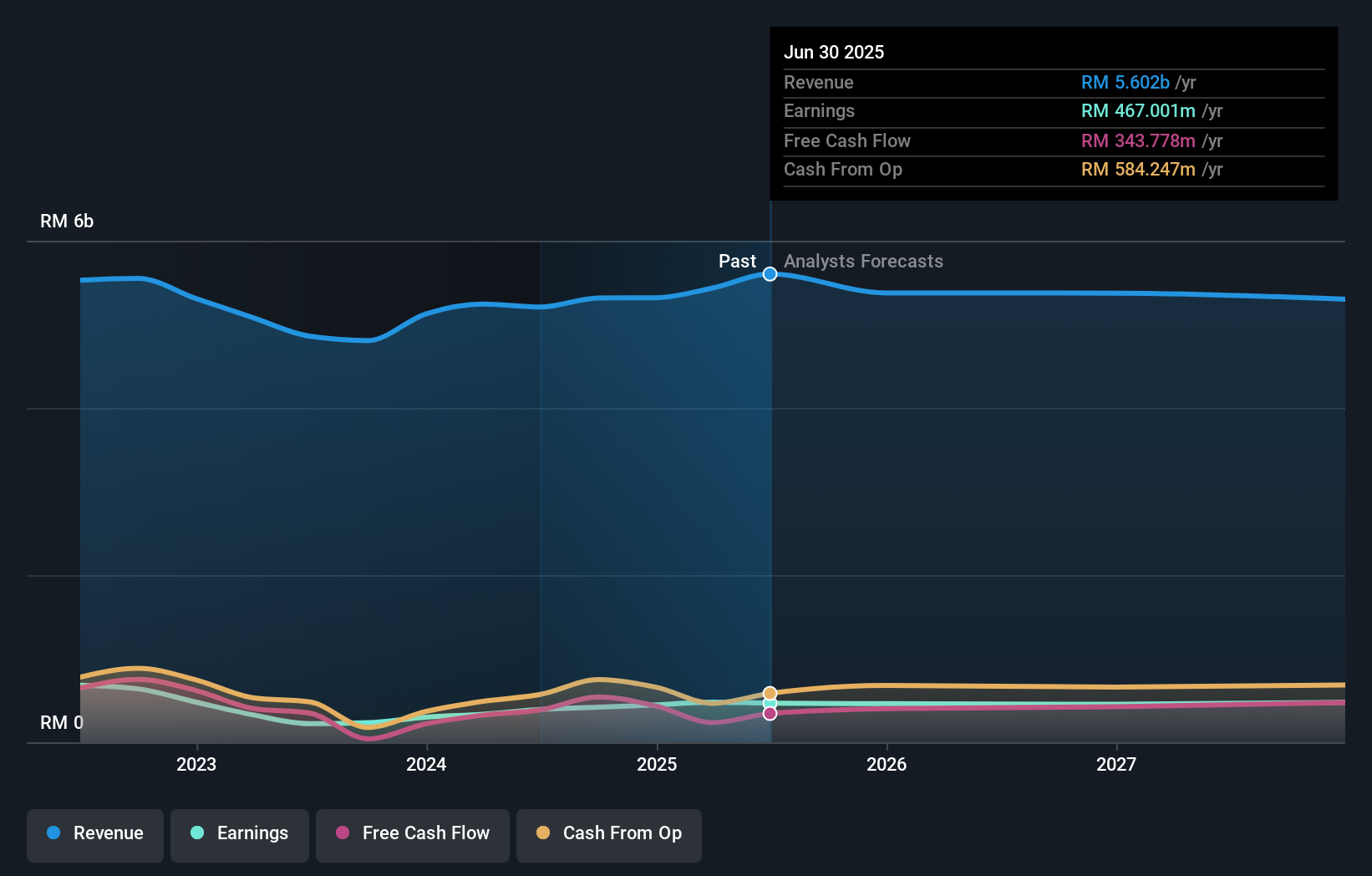The image size is (1372, 876).
Task: Click the RM 6b axis label
Action: coord(67,221)
